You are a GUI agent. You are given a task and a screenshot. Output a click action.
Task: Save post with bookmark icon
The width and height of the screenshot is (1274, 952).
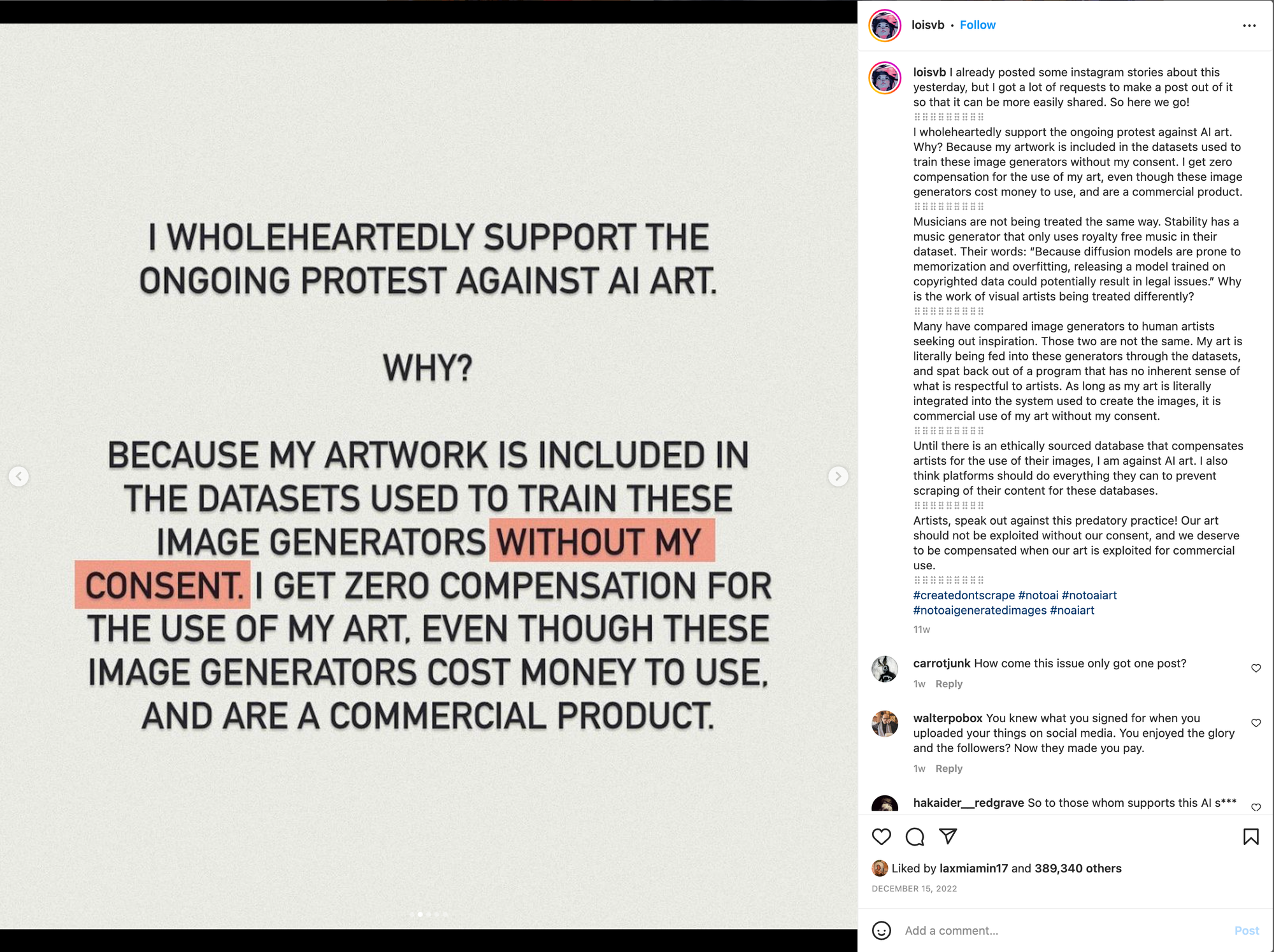coord(1250,836)
